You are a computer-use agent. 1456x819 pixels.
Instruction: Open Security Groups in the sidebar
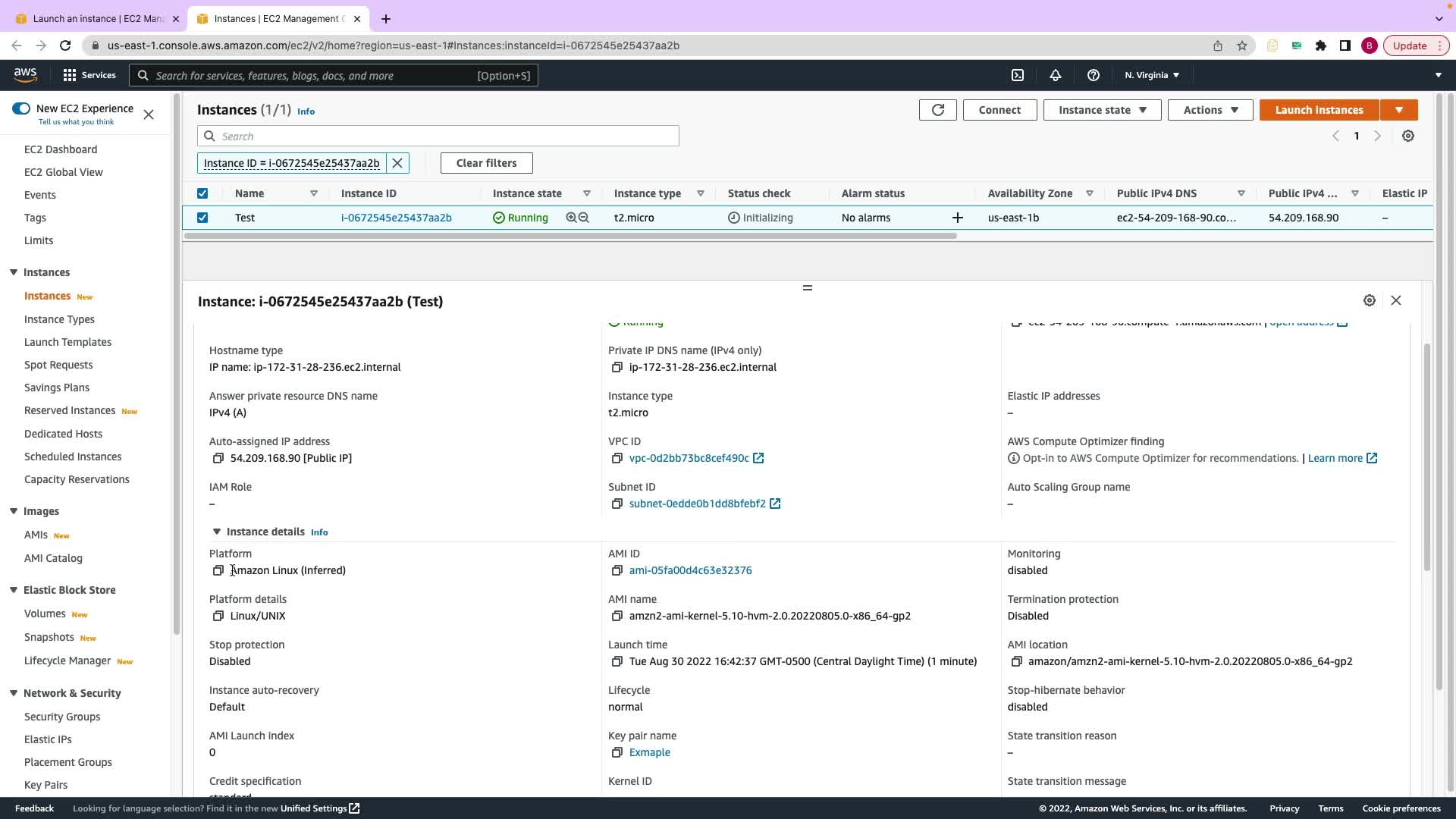pos(62,717)
